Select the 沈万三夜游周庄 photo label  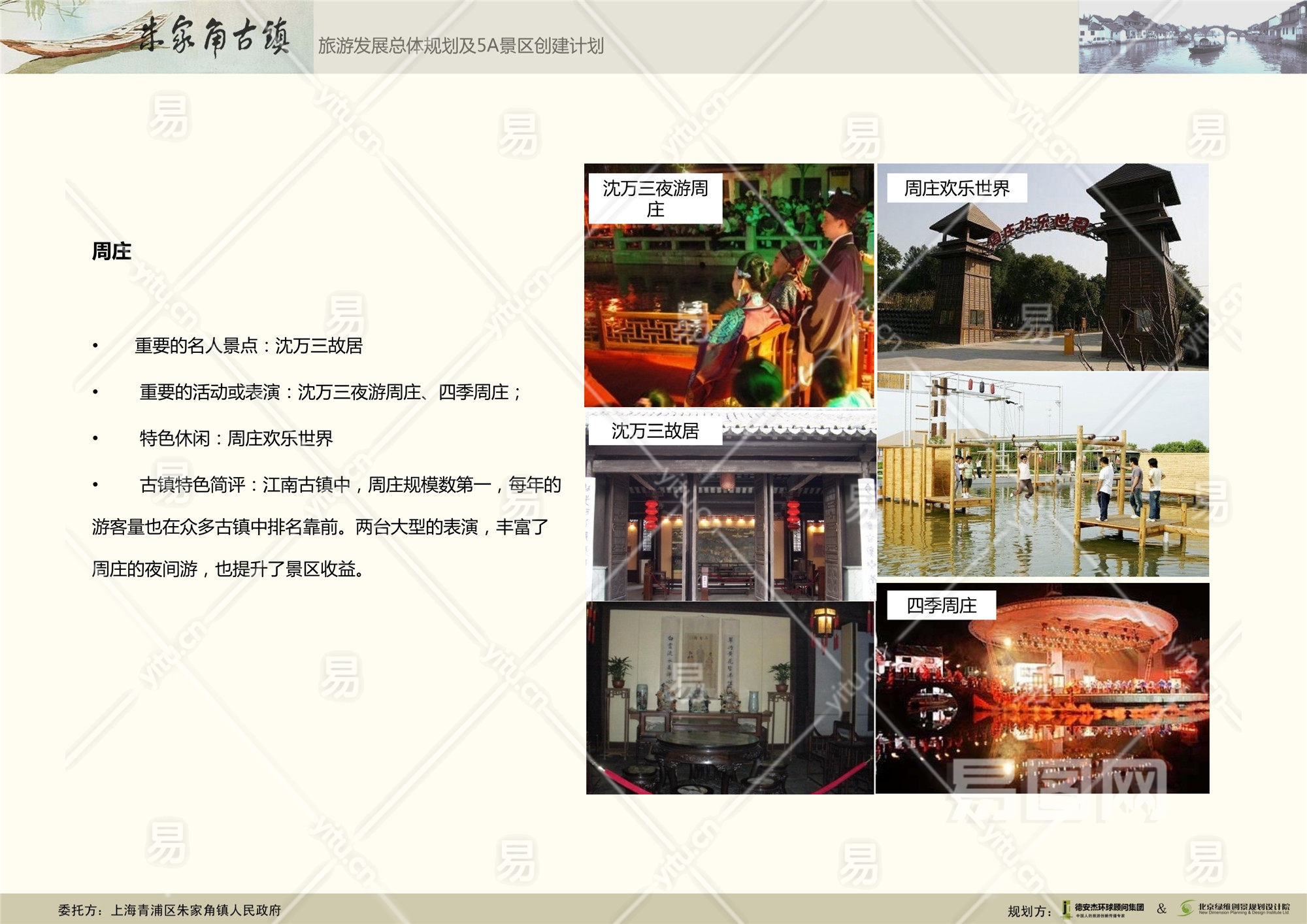[655, 199]
